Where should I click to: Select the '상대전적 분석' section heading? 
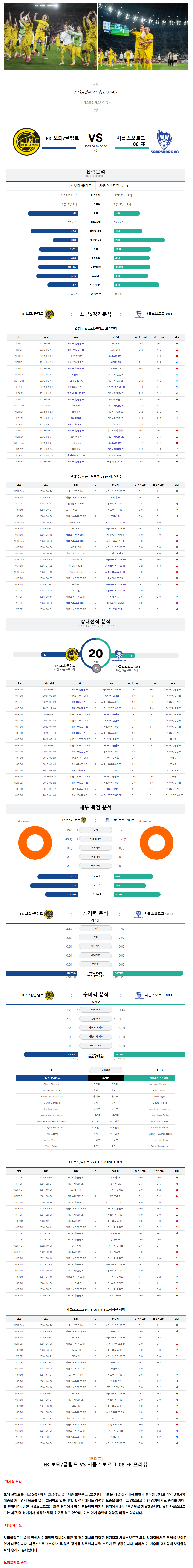(96, 622)
